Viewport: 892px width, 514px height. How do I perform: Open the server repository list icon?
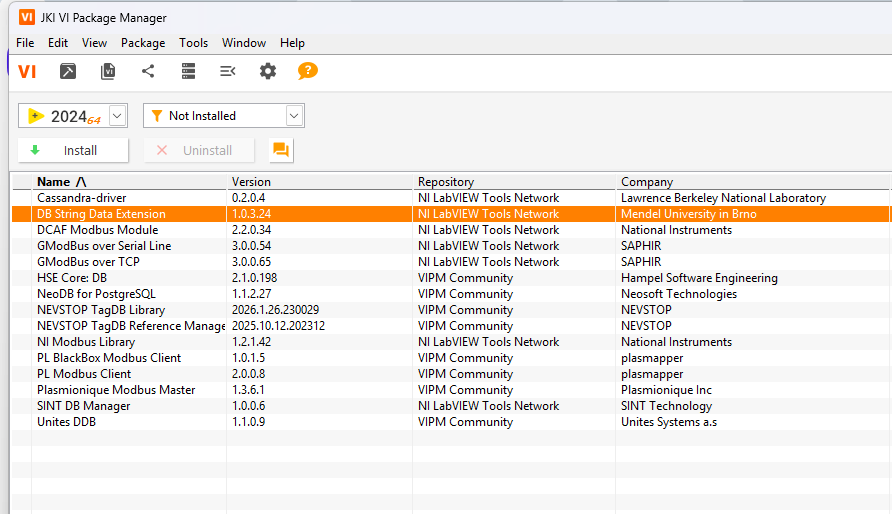(x=188, y=71)
